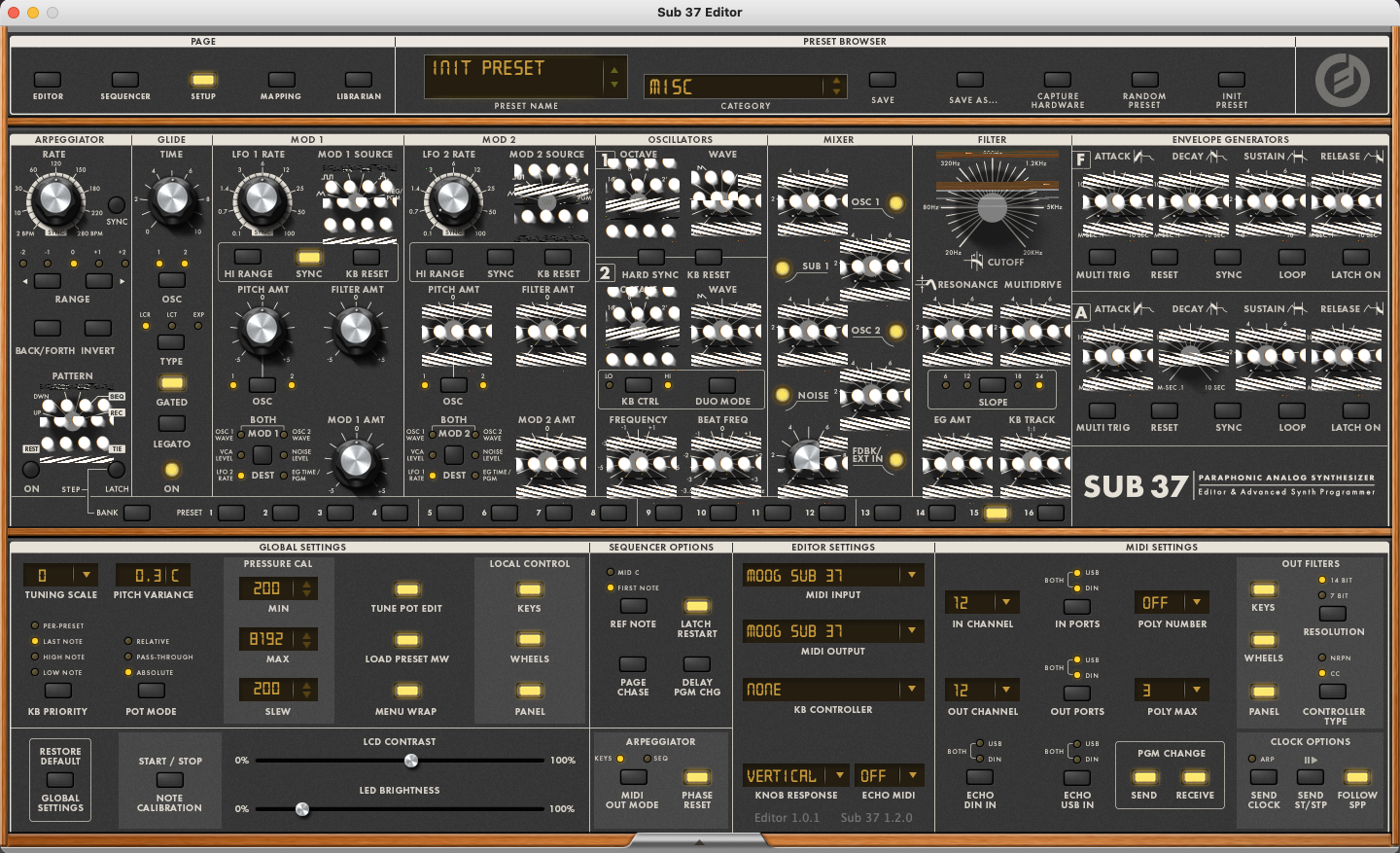Click the Save As button

(970, 80)
